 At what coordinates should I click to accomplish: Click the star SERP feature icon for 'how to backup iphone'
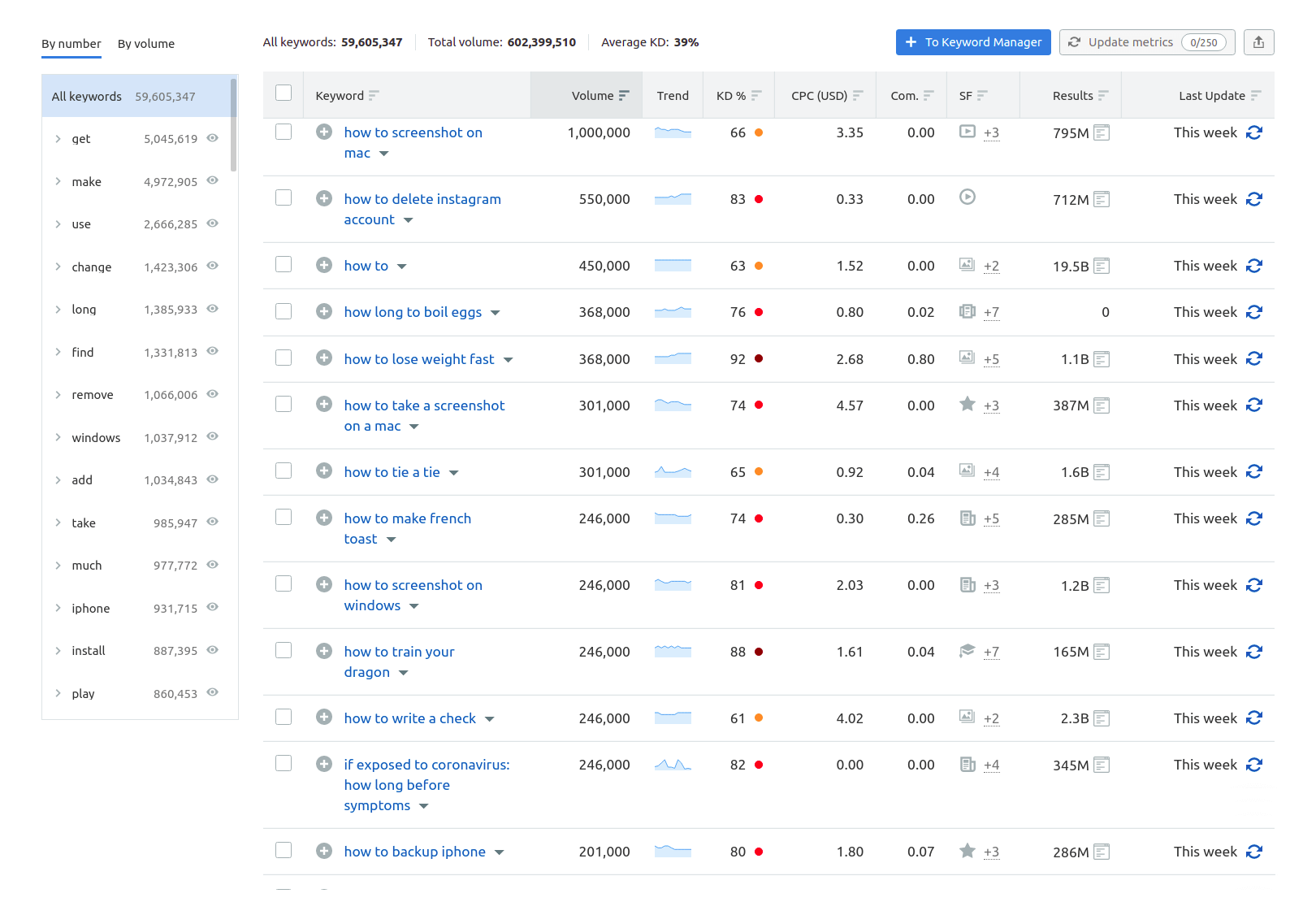click(967, 851)
